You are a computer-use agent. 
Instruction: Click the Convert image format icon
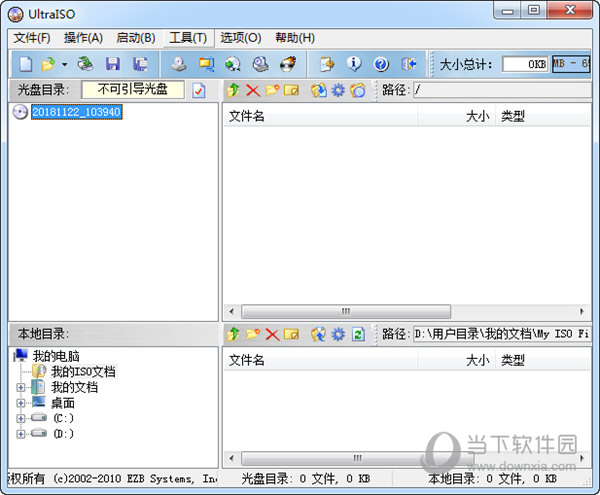(x=206, y=64)
